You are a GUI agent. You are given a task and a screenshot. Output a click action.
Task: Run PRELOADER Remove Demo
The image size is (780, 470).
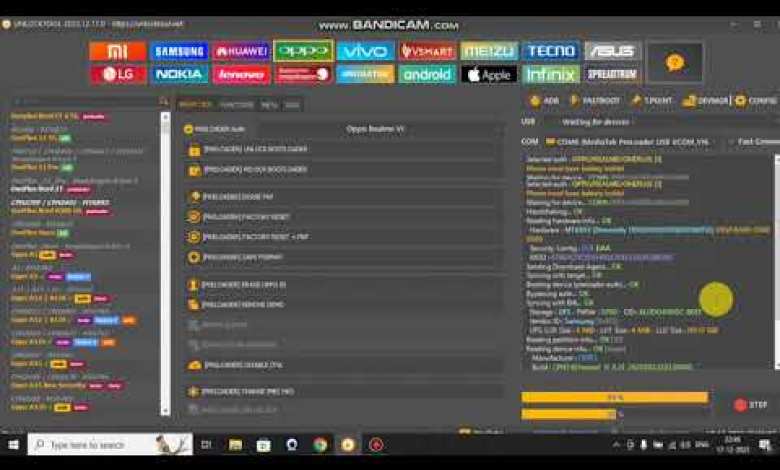343,304
